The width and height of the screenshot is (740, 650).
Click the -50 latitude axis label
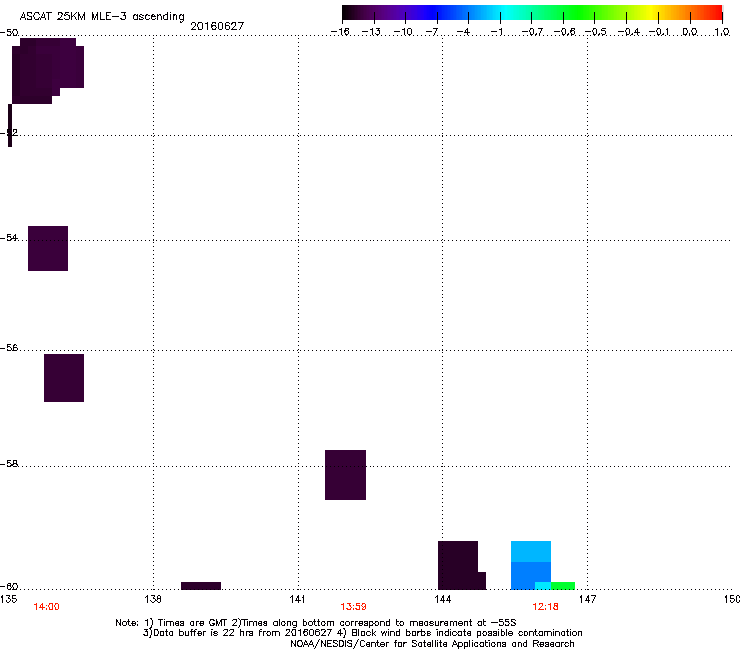[x=9, y=33]
